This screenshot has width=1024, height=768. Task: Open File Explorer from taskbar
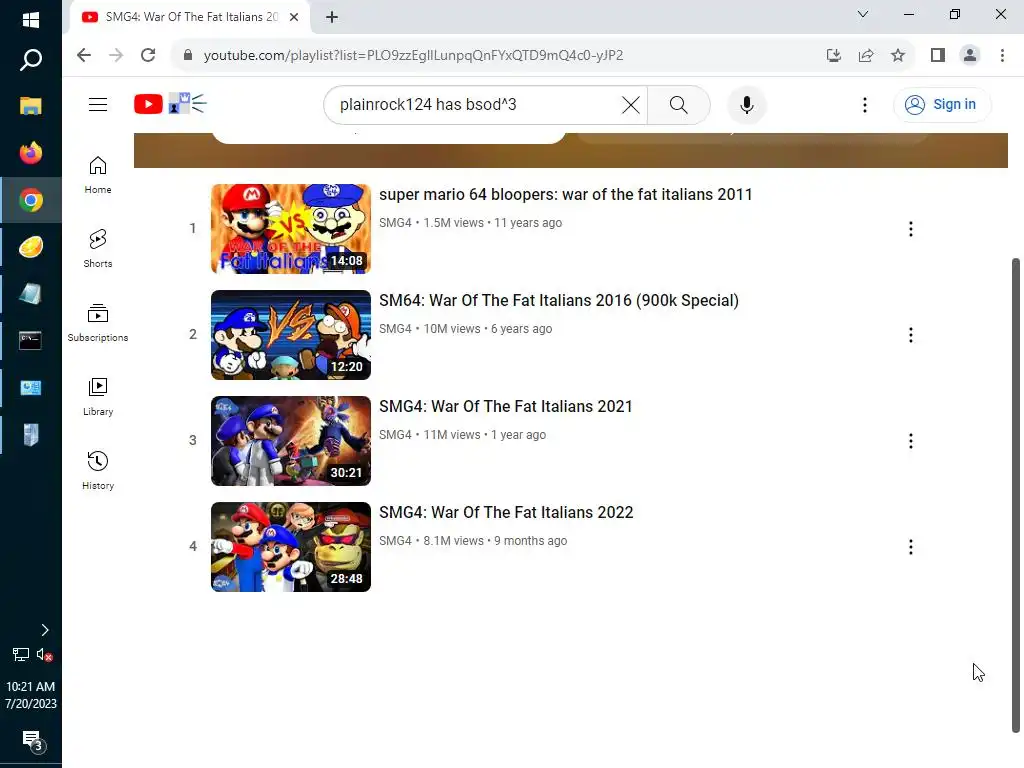(x=31, y=106)
